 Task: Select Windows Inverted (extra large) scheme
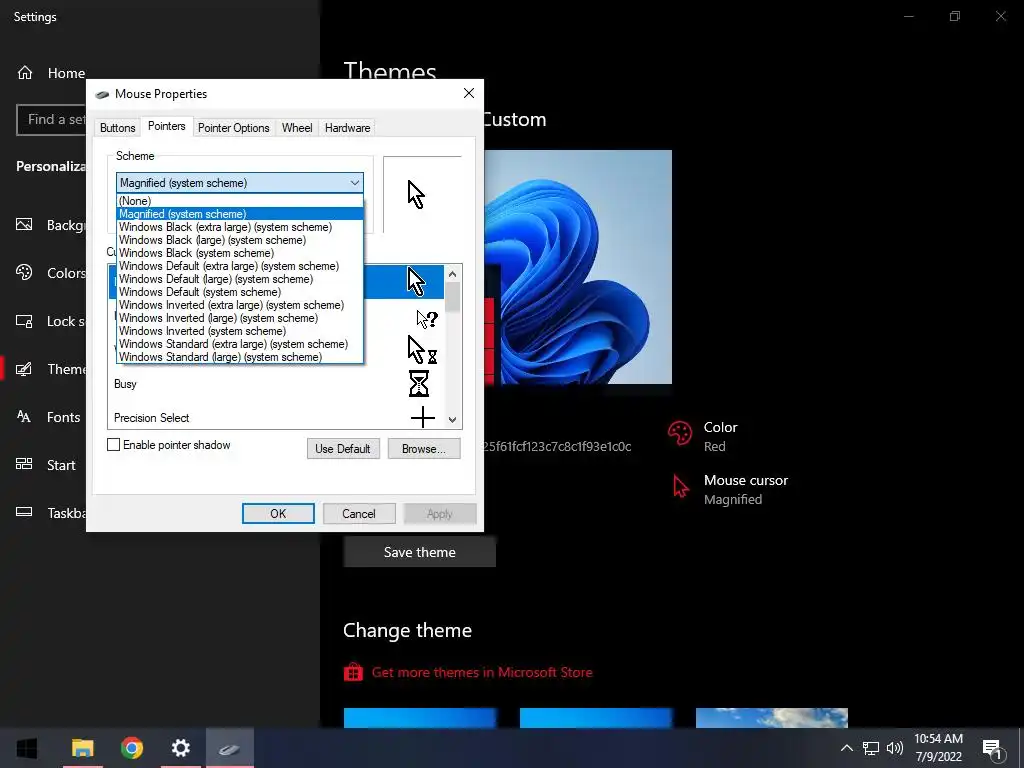pyautogui.click(x=240, y=305)
